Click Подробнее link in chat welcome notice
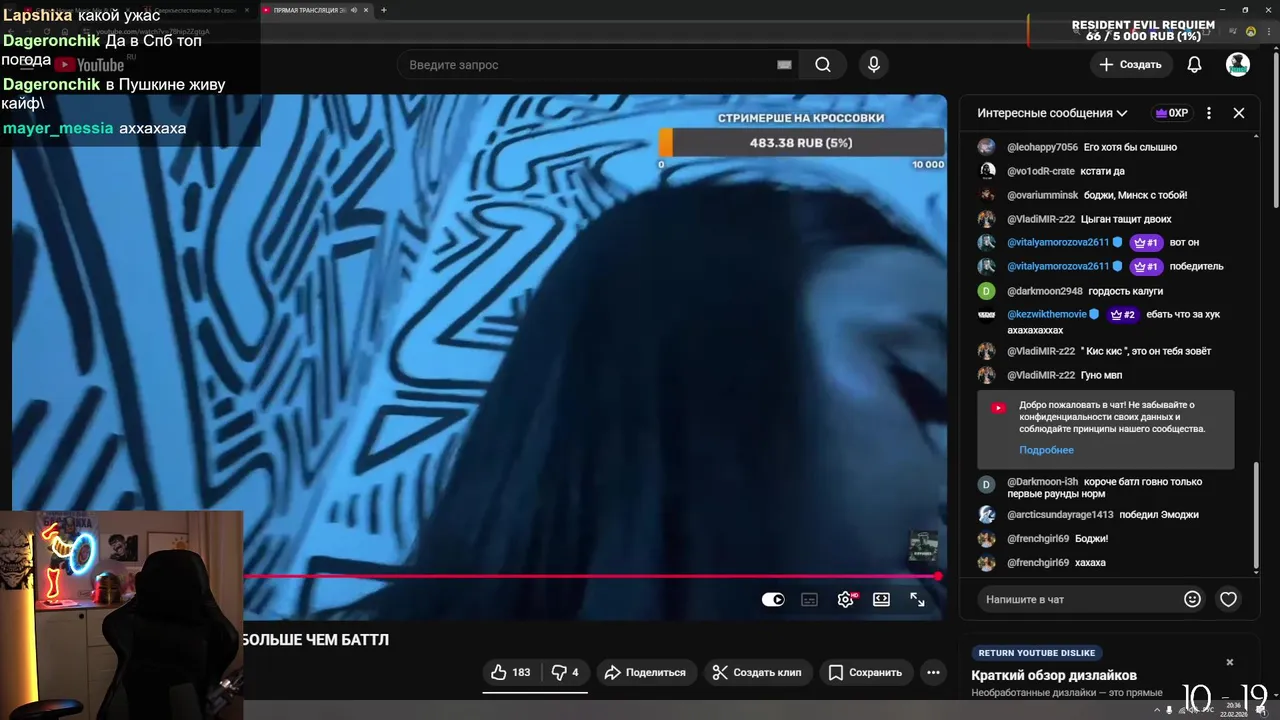The height and width of the screenshot is (720, 1280). coord(1046,450)
